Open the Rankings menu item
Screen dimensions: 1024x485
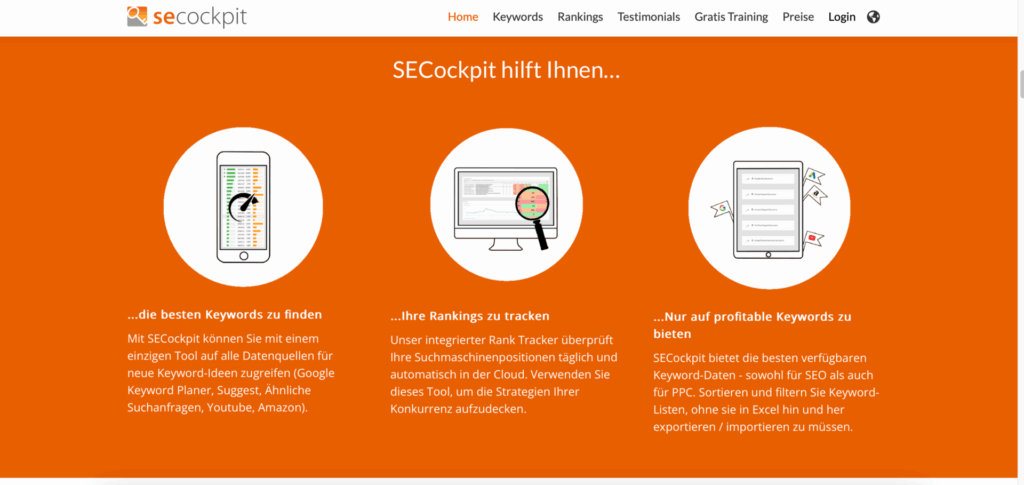(580, 17)
